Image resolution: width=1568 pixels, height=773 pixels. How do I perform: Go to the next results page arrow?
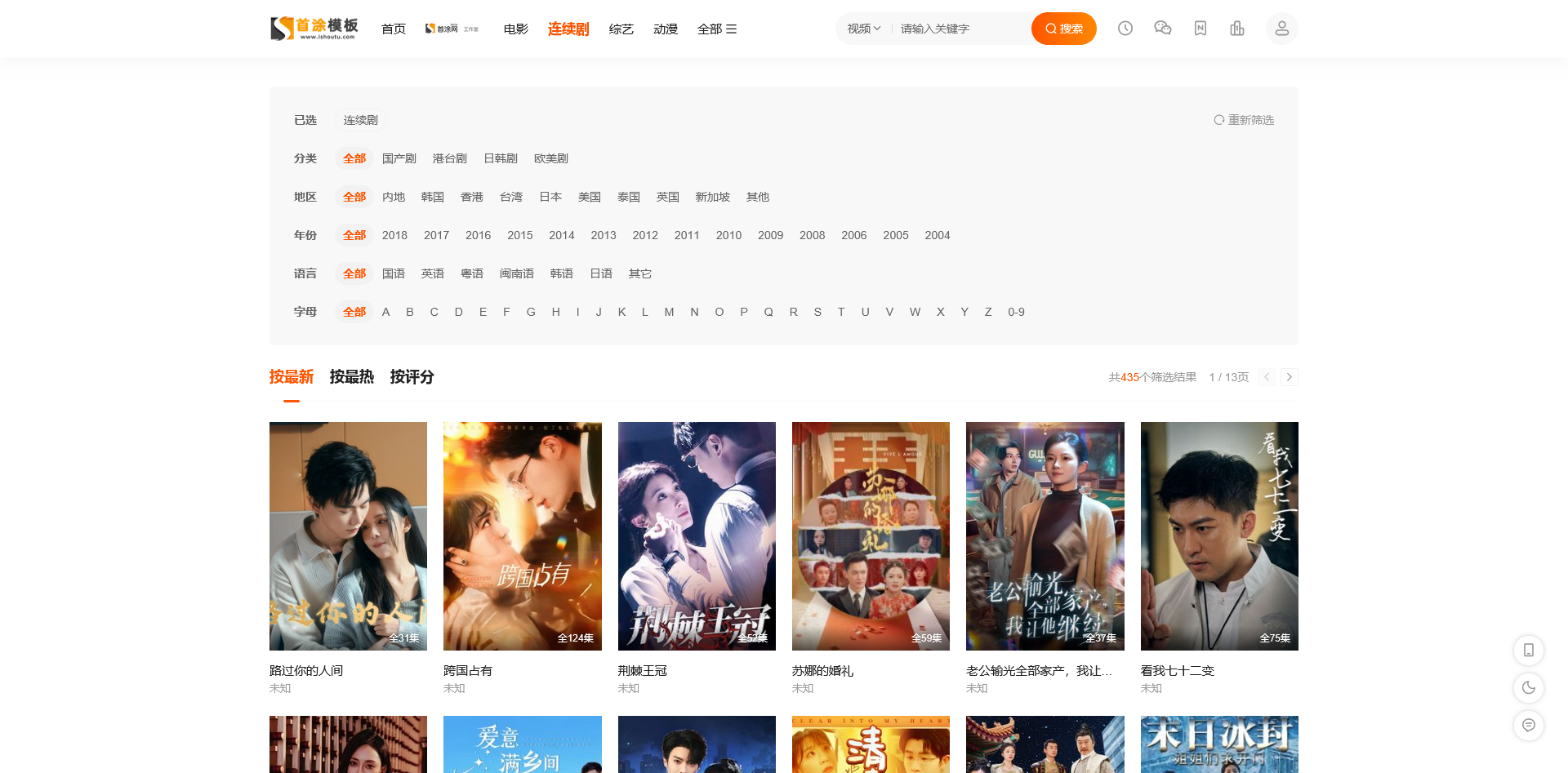click(x=1290, y=377)
